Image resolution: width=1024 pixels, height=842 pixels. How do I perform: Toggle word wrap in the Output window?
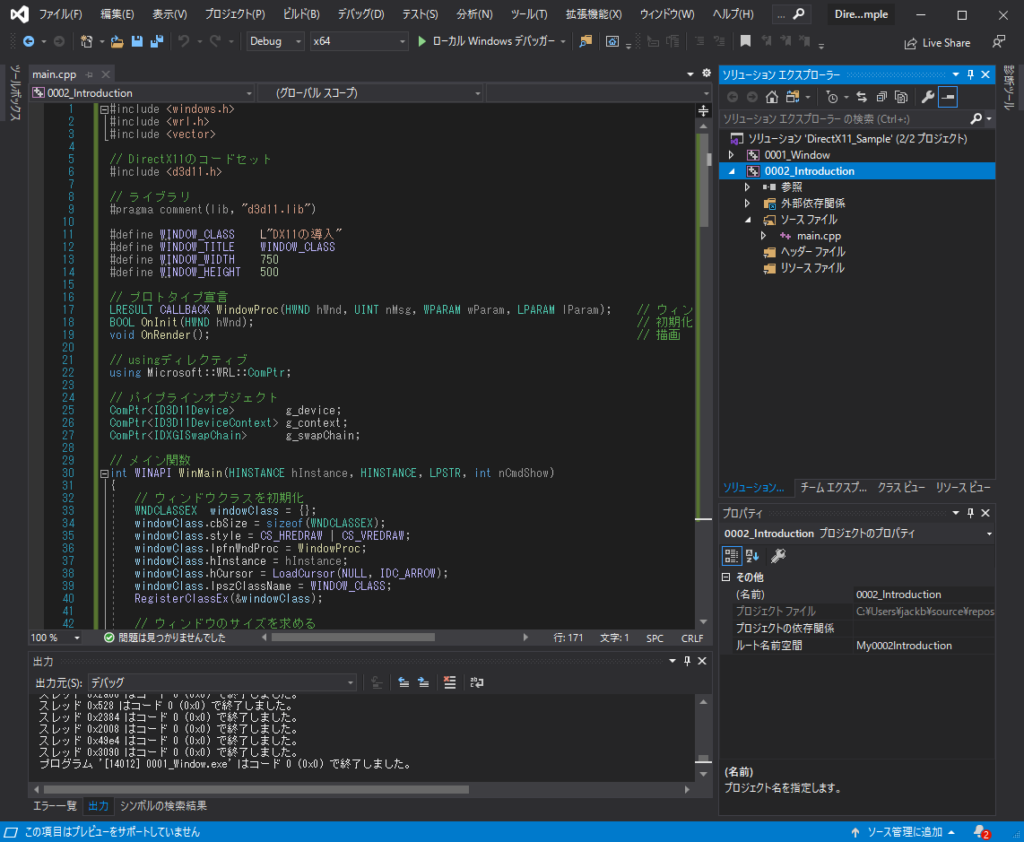pos(477,682)
